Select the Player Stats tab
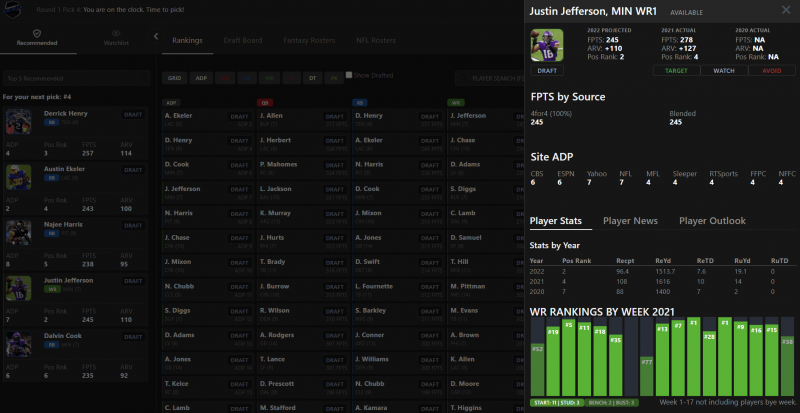Screen dimensions: 800x413 pos(556,221)
